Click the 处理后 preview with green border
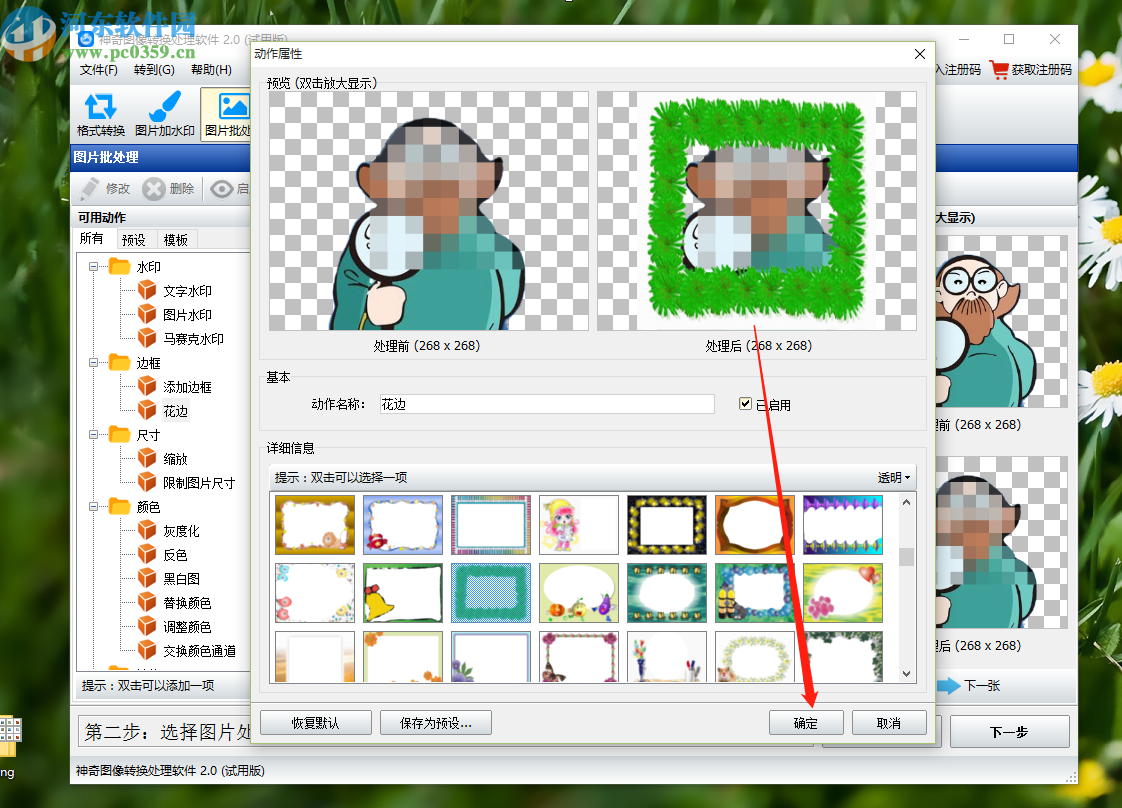Viewport: 1122px width, 808px height. [757, 211]
